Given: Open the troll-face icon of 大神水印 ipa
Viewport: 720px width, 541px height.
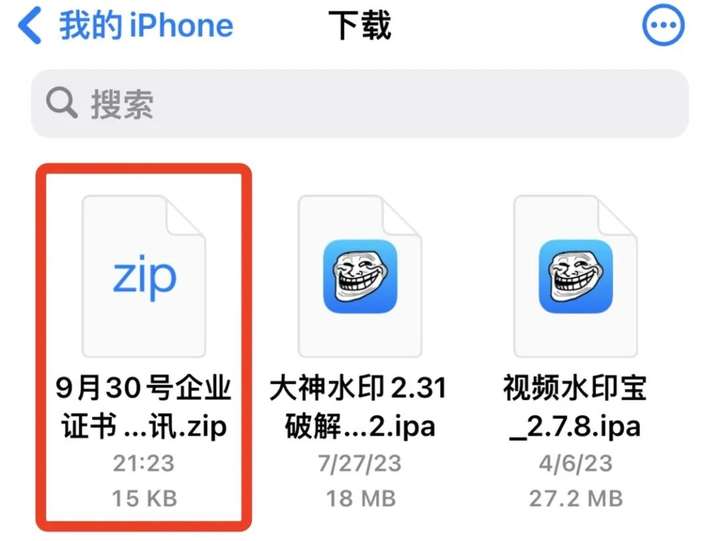Looking at the screenshot, I should coord(360,276).
